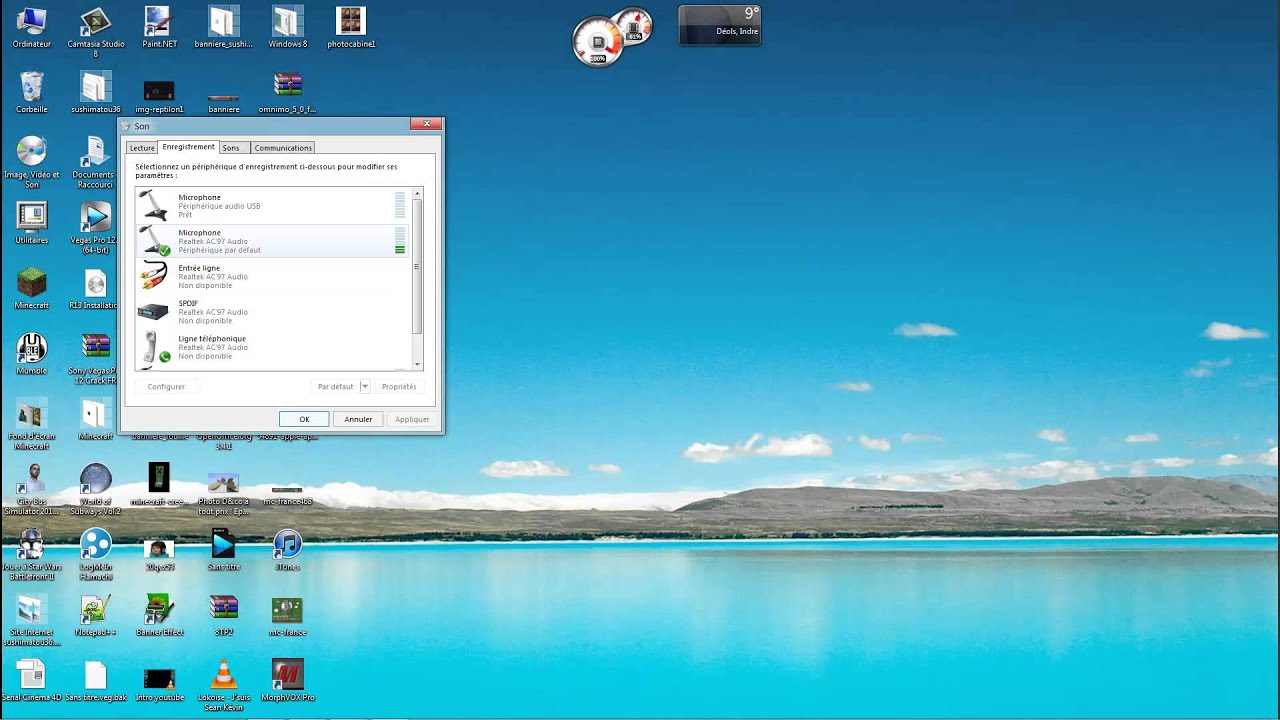Viewport: 1280px width, 720px height.
Task: Select the Entrée ligne device
Action: [x=272, y=276]
